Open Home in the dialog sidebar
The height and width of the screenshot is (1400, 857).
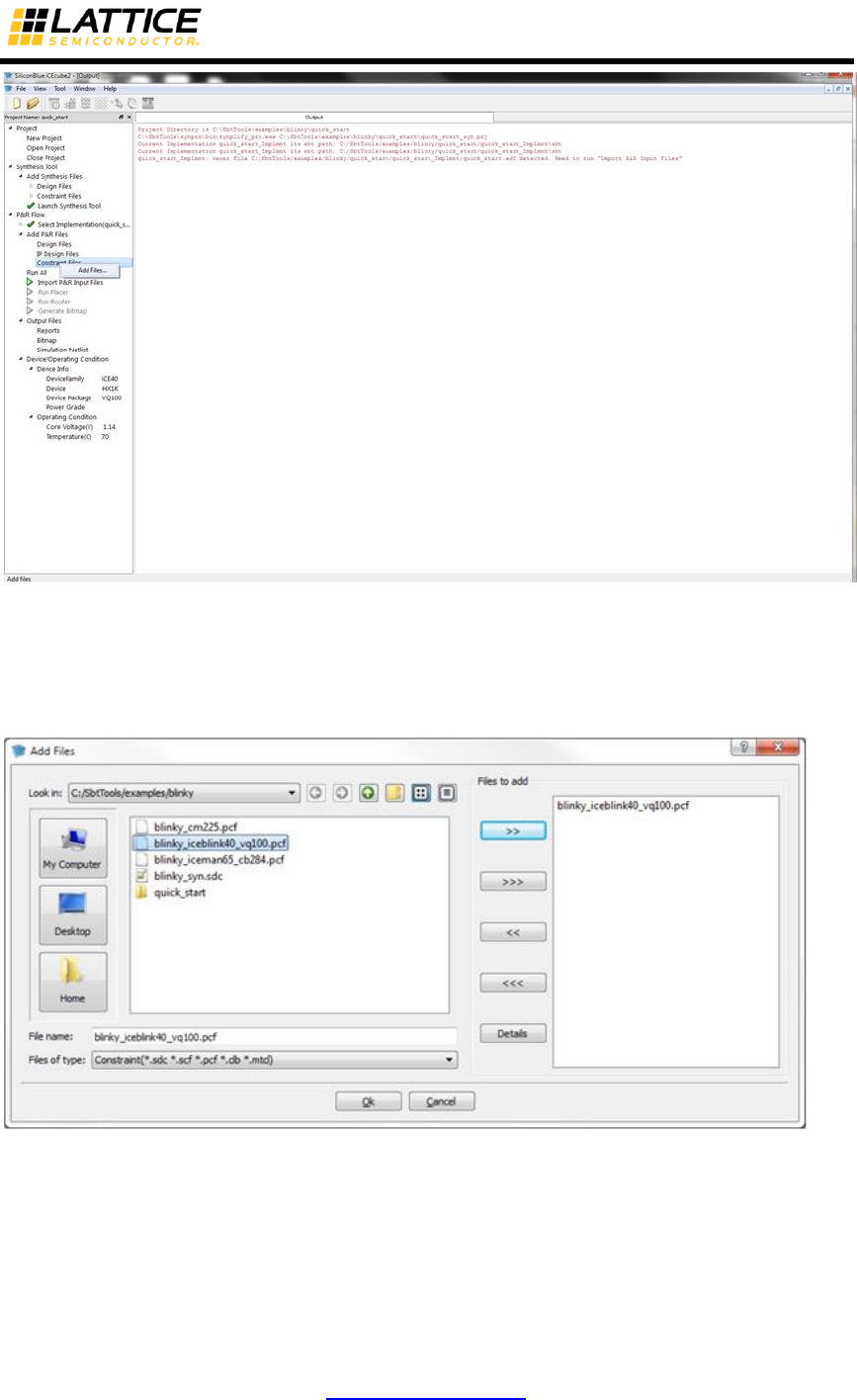coord(74,983)
